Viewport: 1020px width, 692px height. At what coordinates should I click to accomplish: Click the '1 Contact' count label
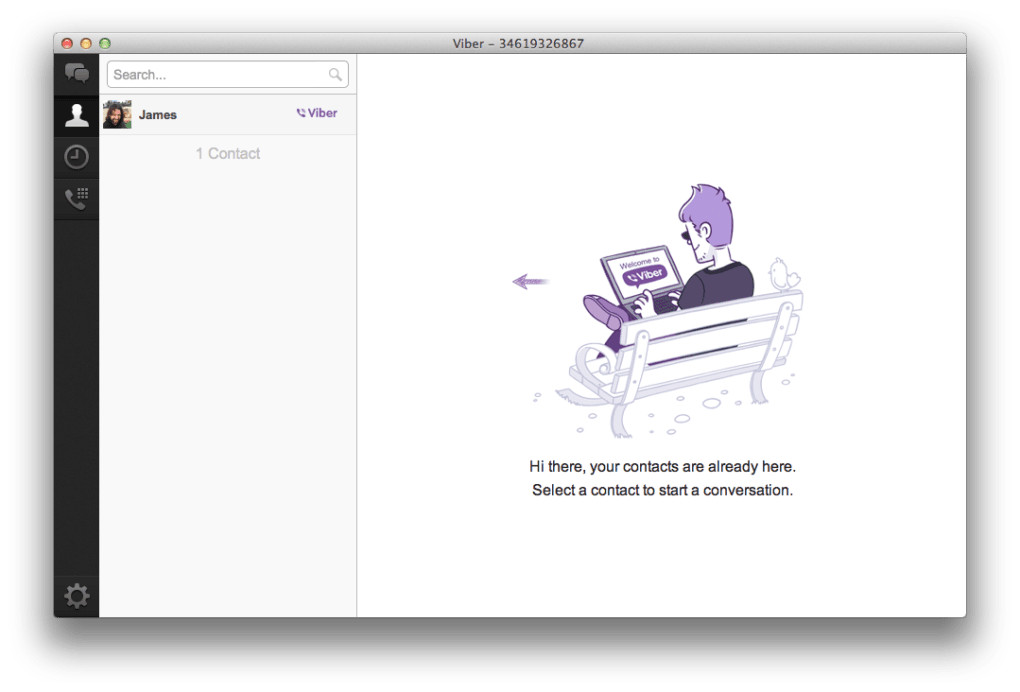(x=228, y=153)
